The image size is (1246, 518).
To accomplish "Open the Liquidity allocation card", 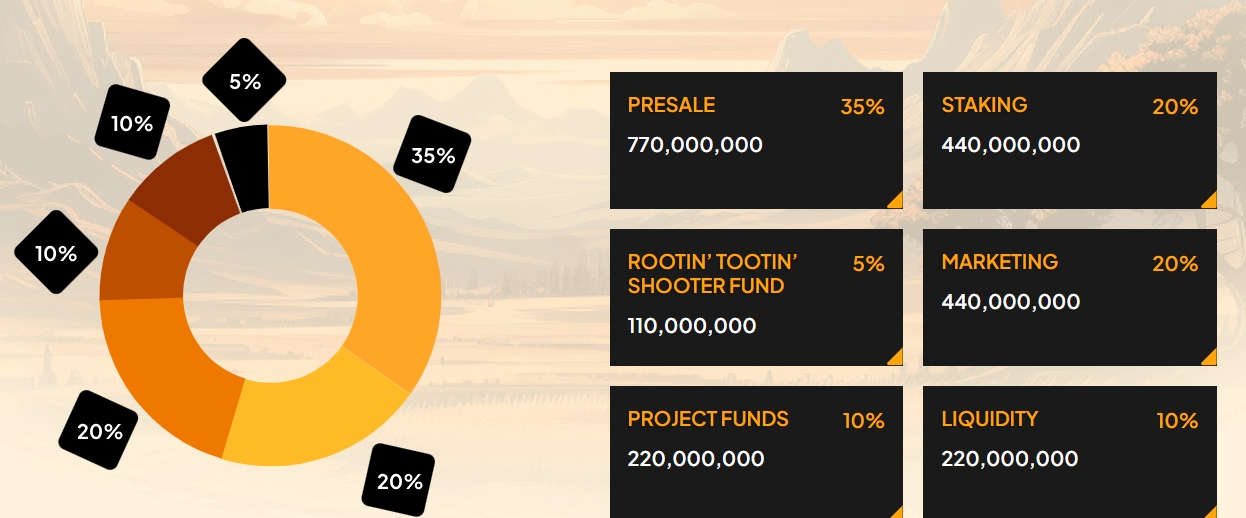I will click(1069, 450).
